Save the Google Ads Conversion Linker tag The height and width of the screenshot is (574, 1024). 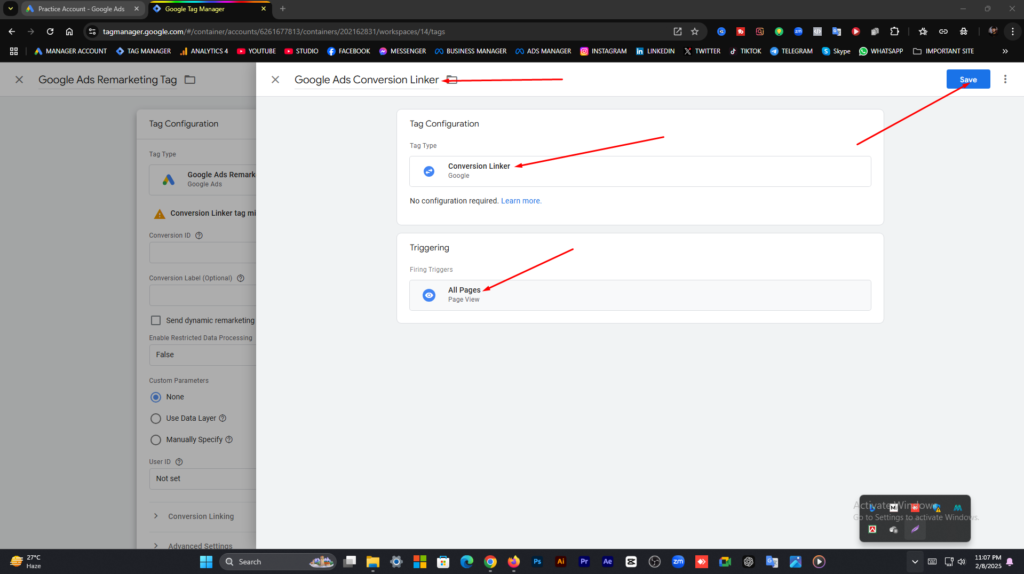(x=968, y=79)
